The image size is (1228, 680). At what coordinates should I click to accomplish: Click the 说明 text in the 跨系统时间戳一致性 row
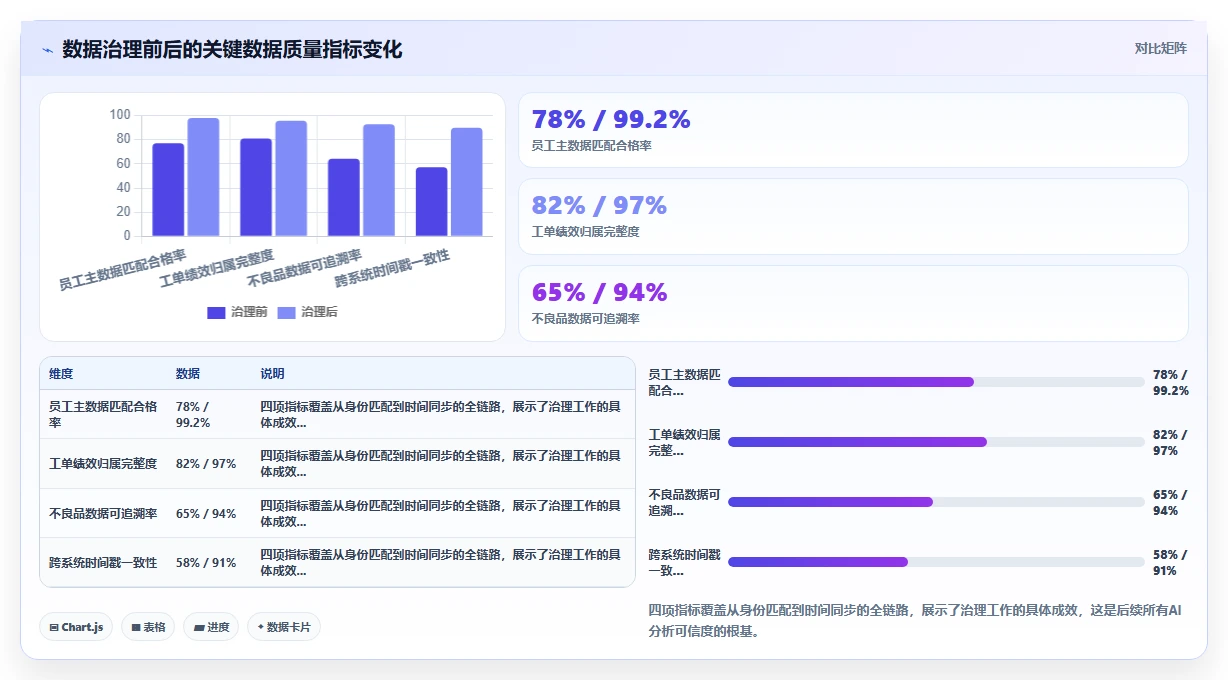pos(440,562)
